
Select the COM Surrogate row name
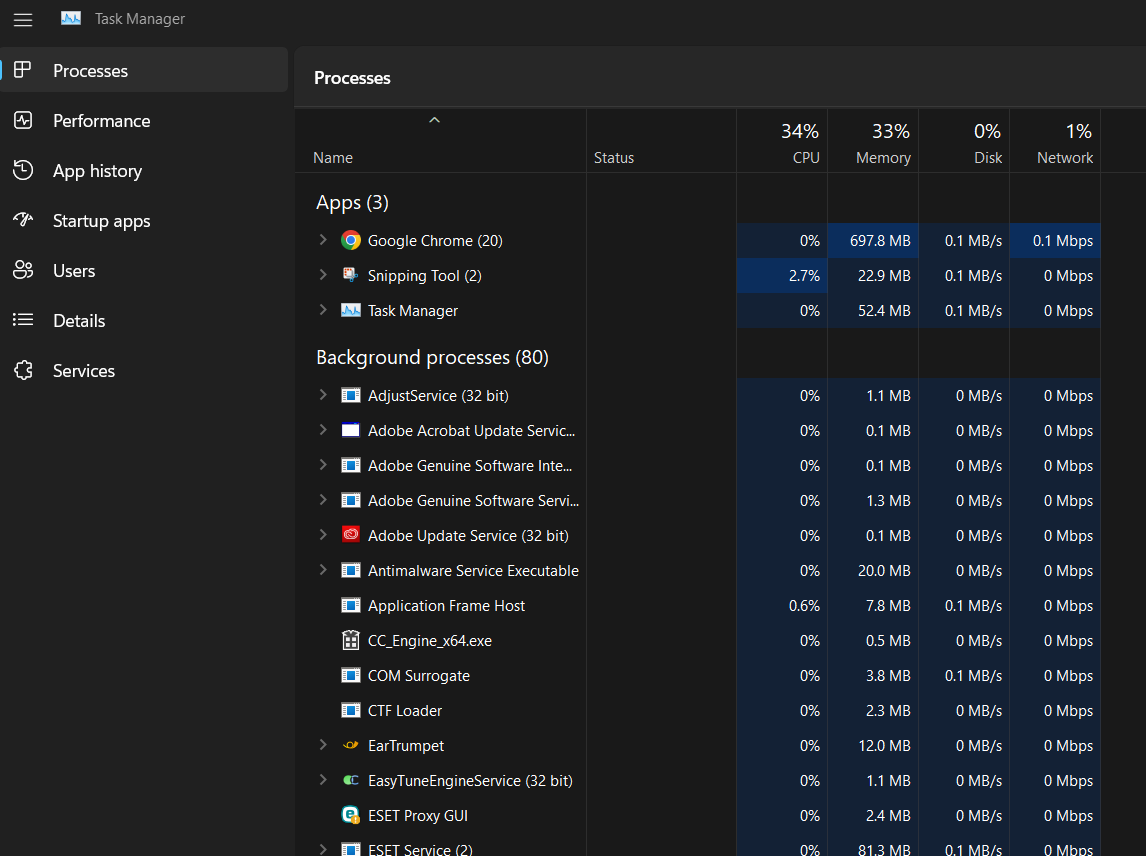tap(418, 675)
